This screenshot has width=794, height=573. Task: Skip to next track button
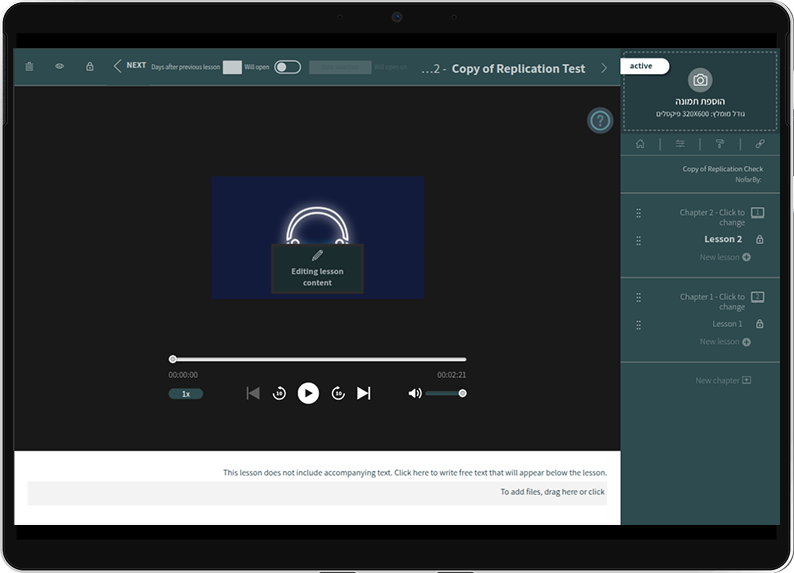(364, 393)
